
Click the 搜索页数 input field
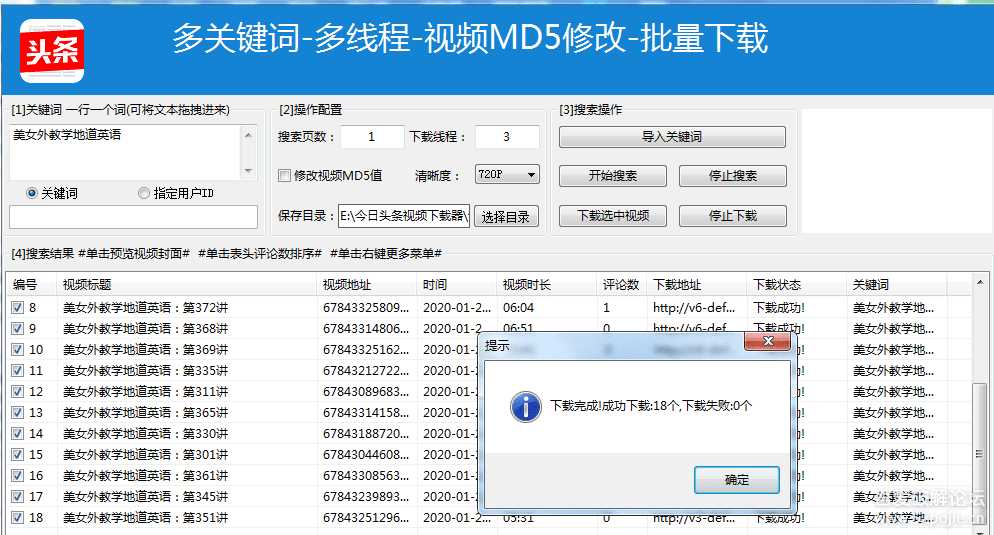point(371,137)
